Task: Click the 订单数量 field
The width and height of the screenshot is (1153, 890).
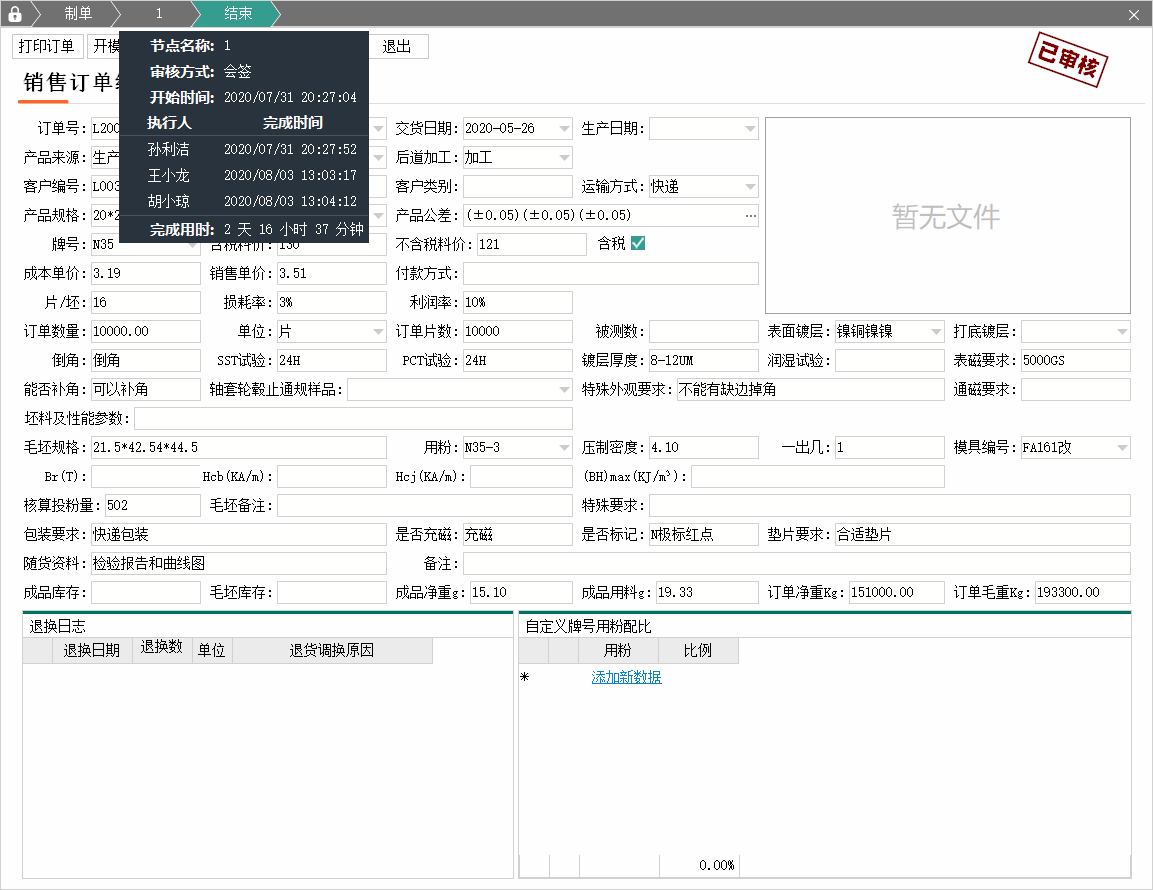Action: pos(146,332)
